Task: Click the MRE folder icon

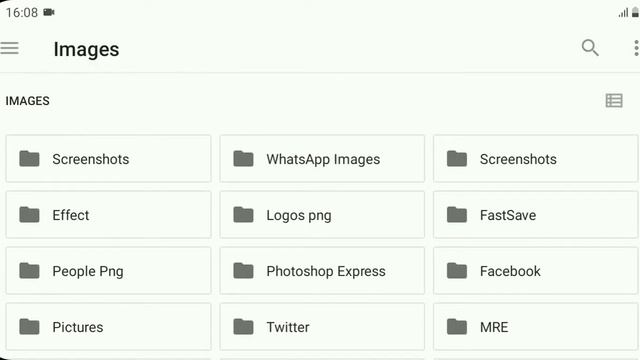Action: pyautogui.click(x=457, y=327)
